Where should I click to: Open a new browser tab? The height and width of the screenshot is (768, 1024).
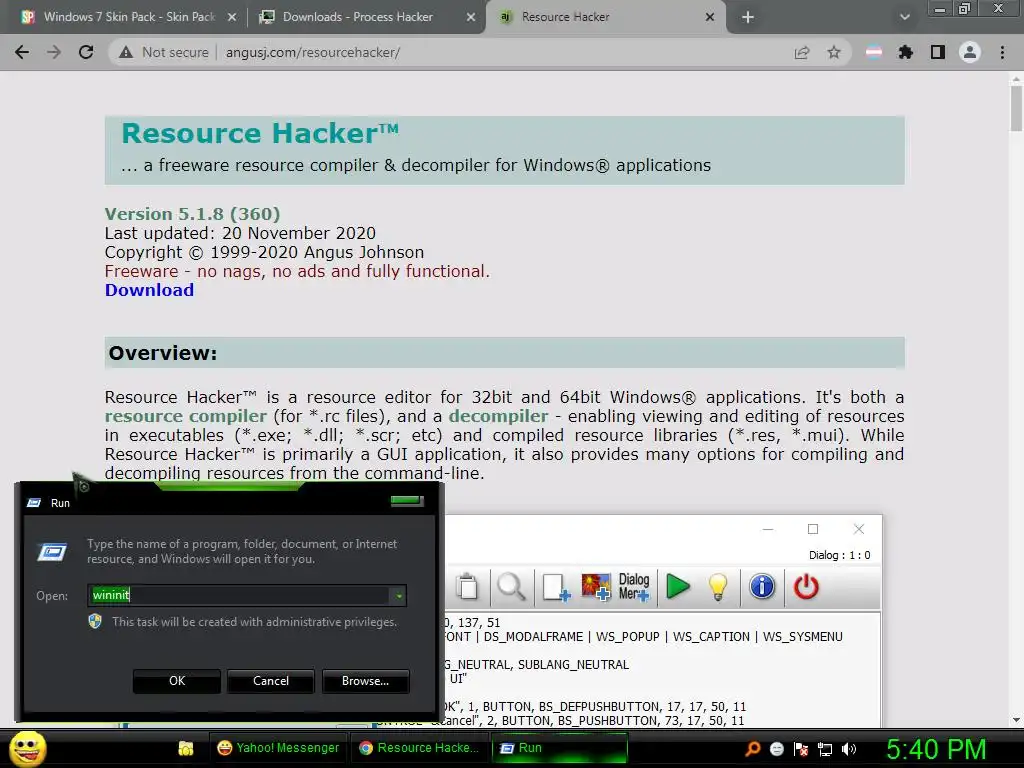pyautogui.click(x=748, y=18)
